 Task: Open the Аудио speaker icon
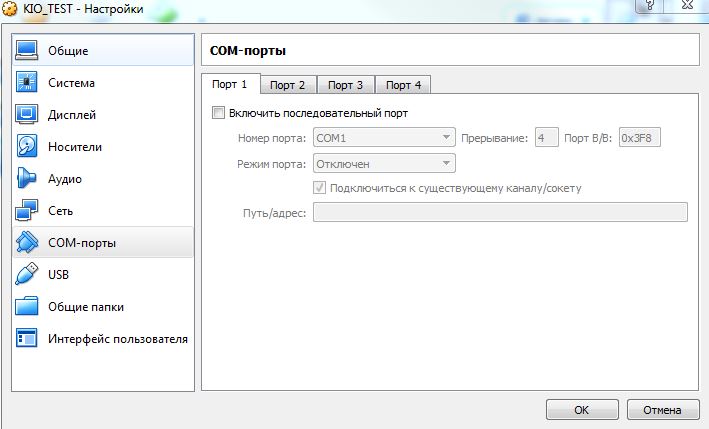coord(27,179)
